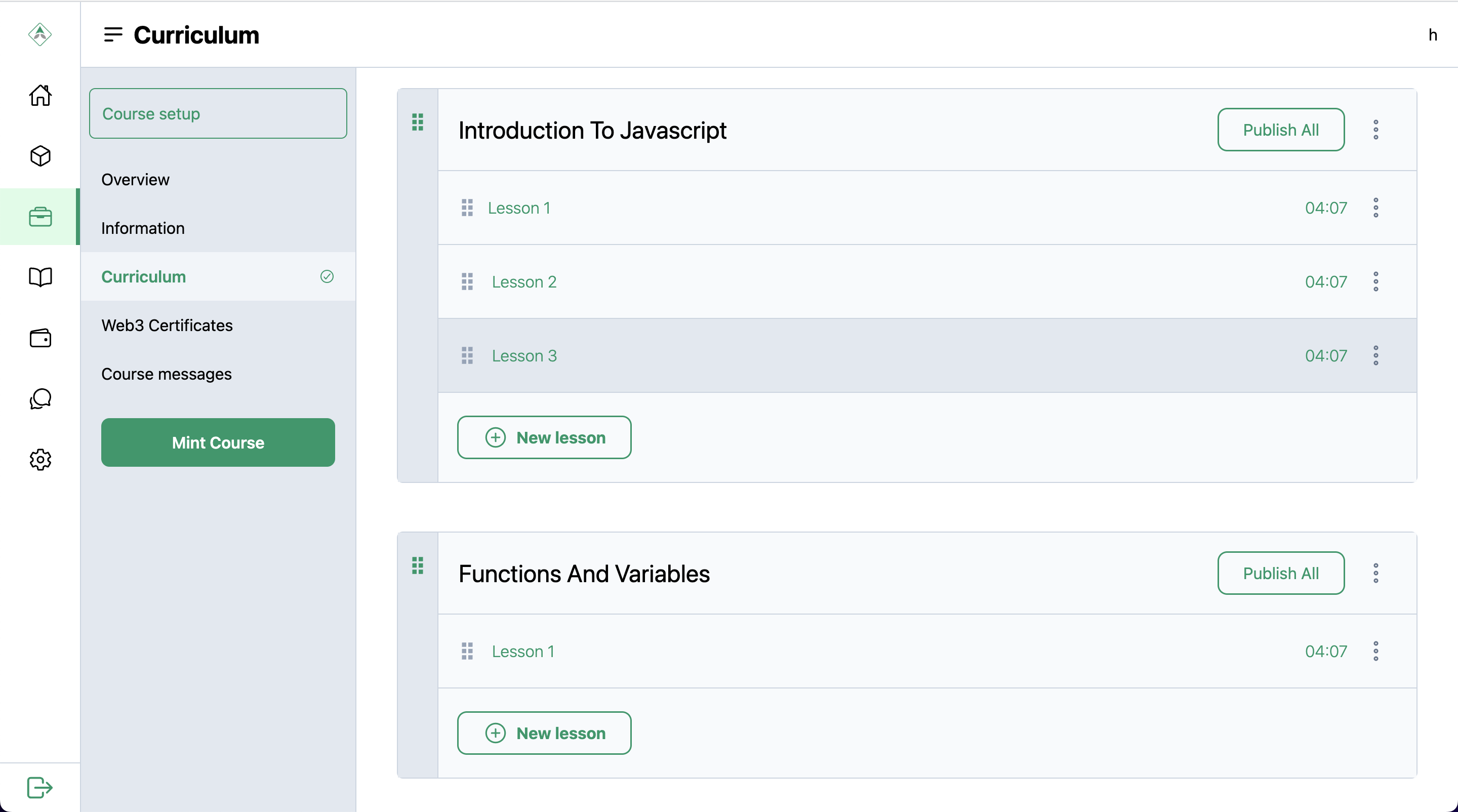Viewport: 1458px width, 812px height.
Task: Open options menu for Functions And Variables
Action: (1375, 573)
